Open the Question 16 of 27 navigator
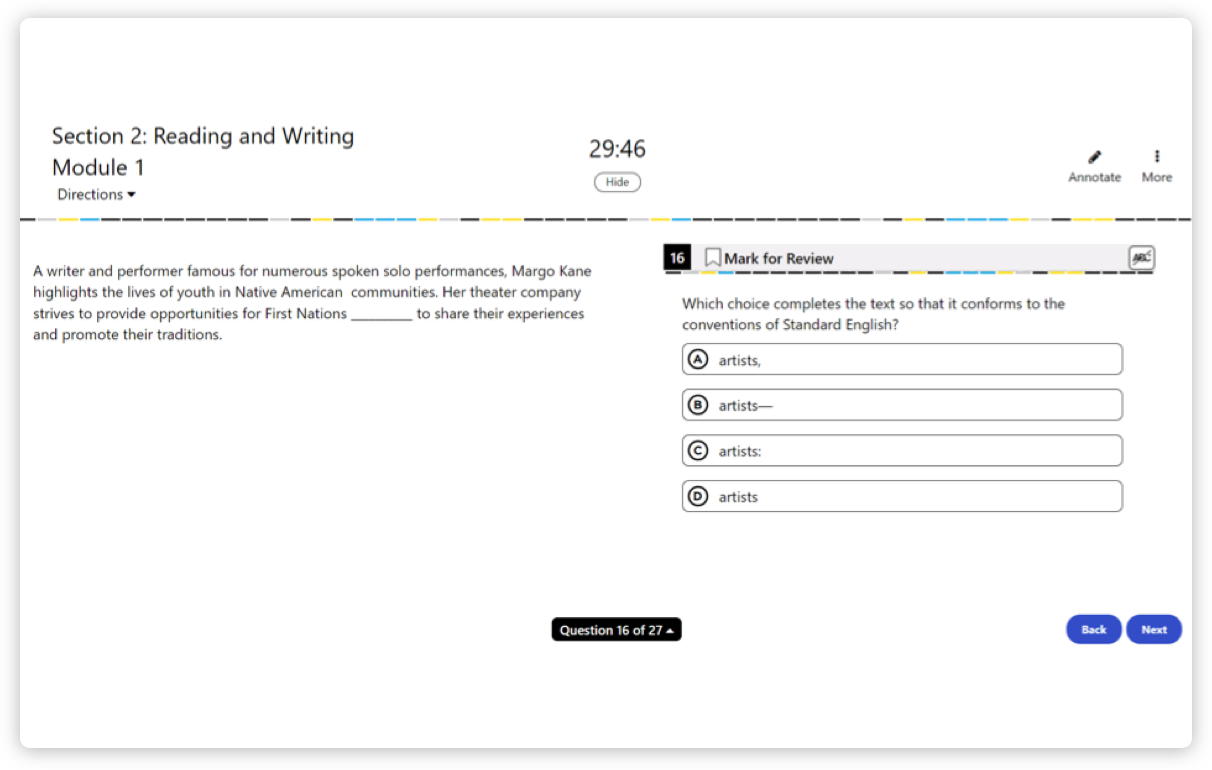This screenshot has width=1212, height=770. (616, 629)
